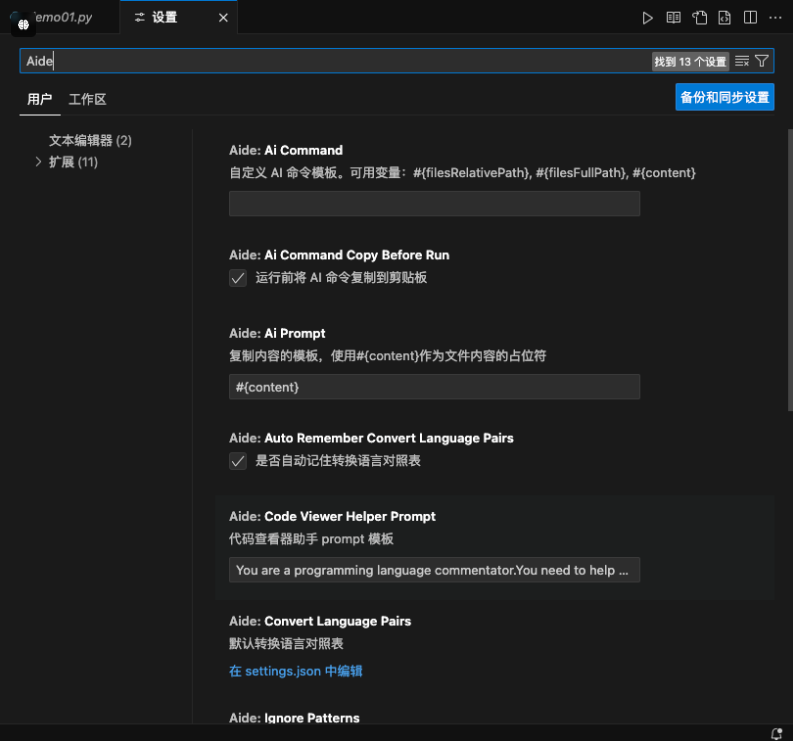Switch to the 用户 settings scope tab
Viewport: 793px width, 741px height.
click(x=39, y=99)
